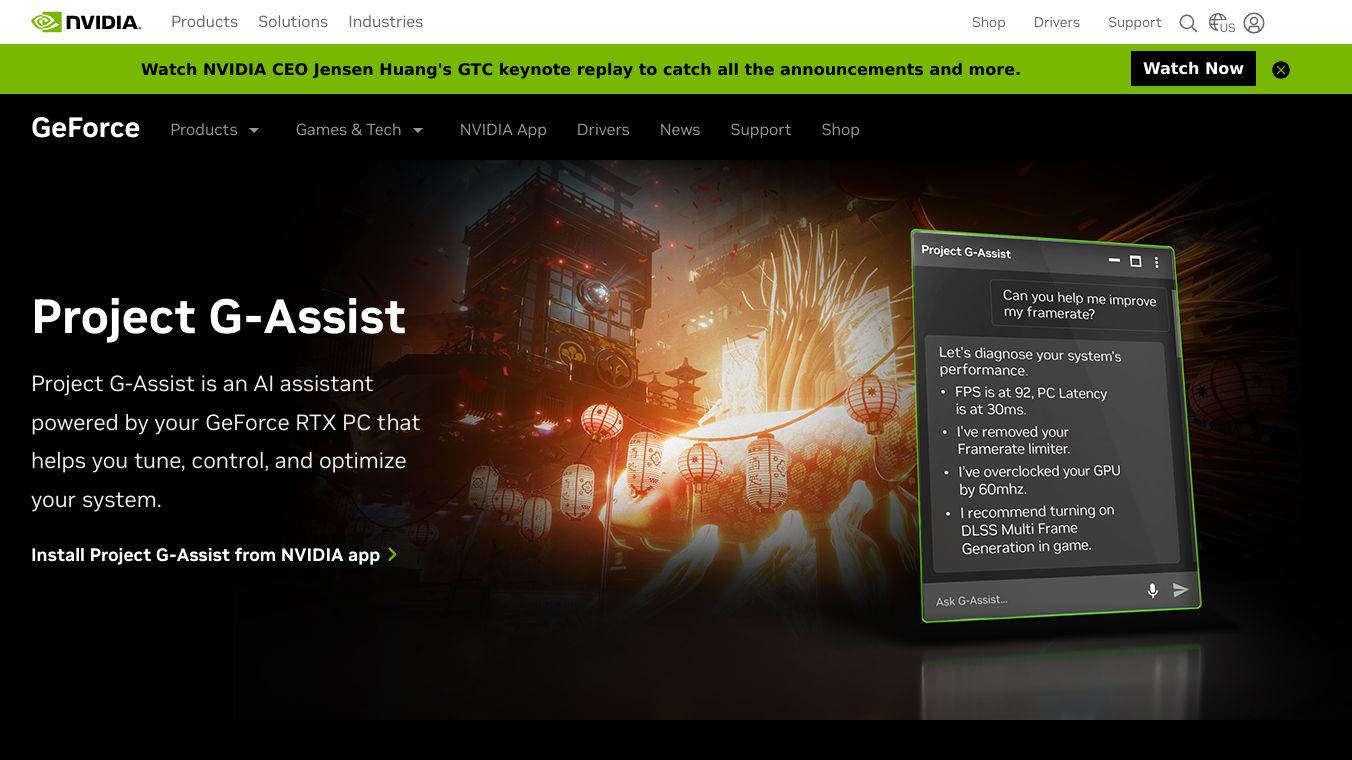The width and height of the screenshot is (1352, 760).
Task: Click the 'Can you help me improve my framerate?' message
Action: pos(1080,305)
